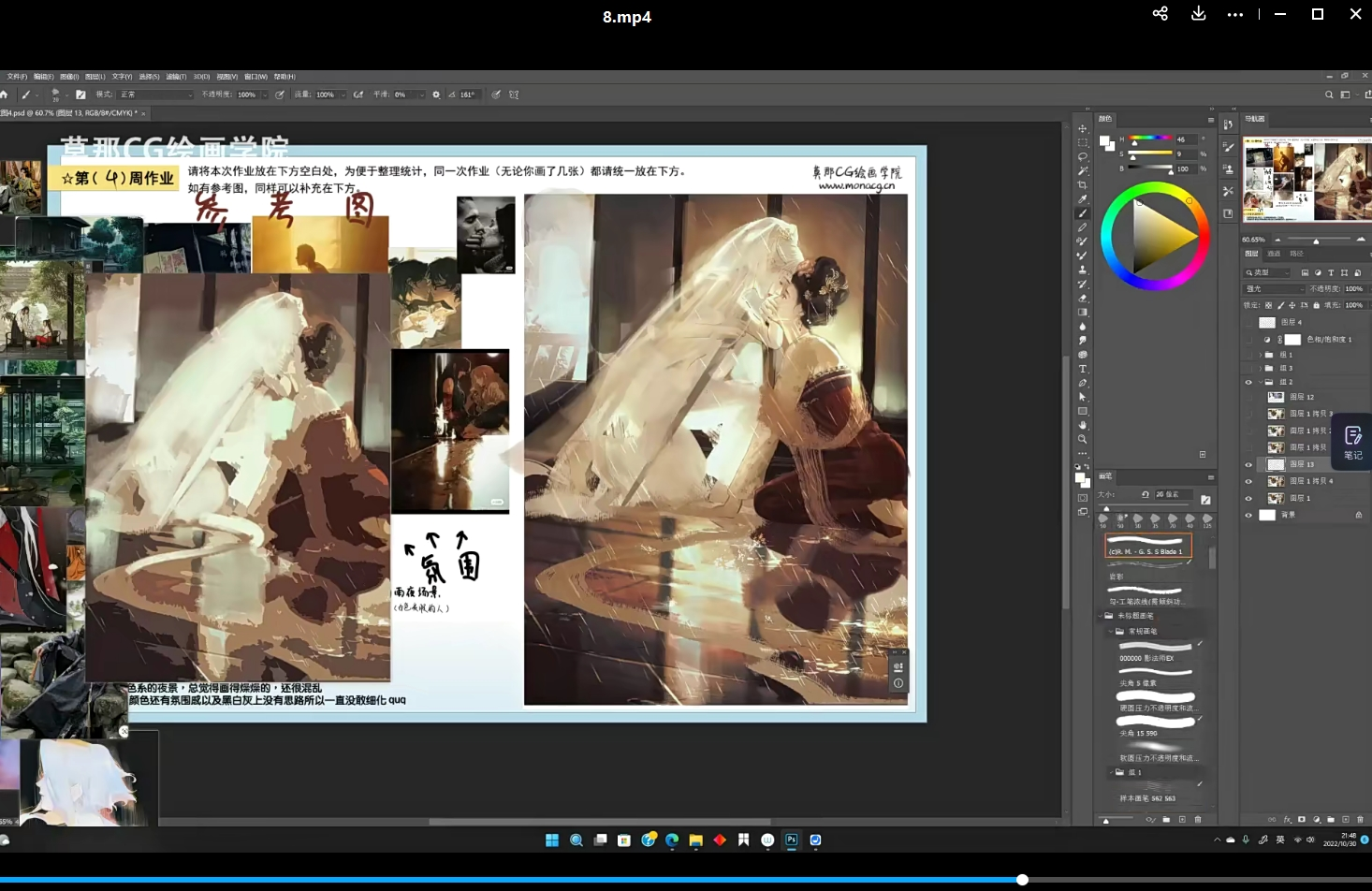
Task: Hide the 背景 layer using its eye
Action: click(x=1248, y=515)
